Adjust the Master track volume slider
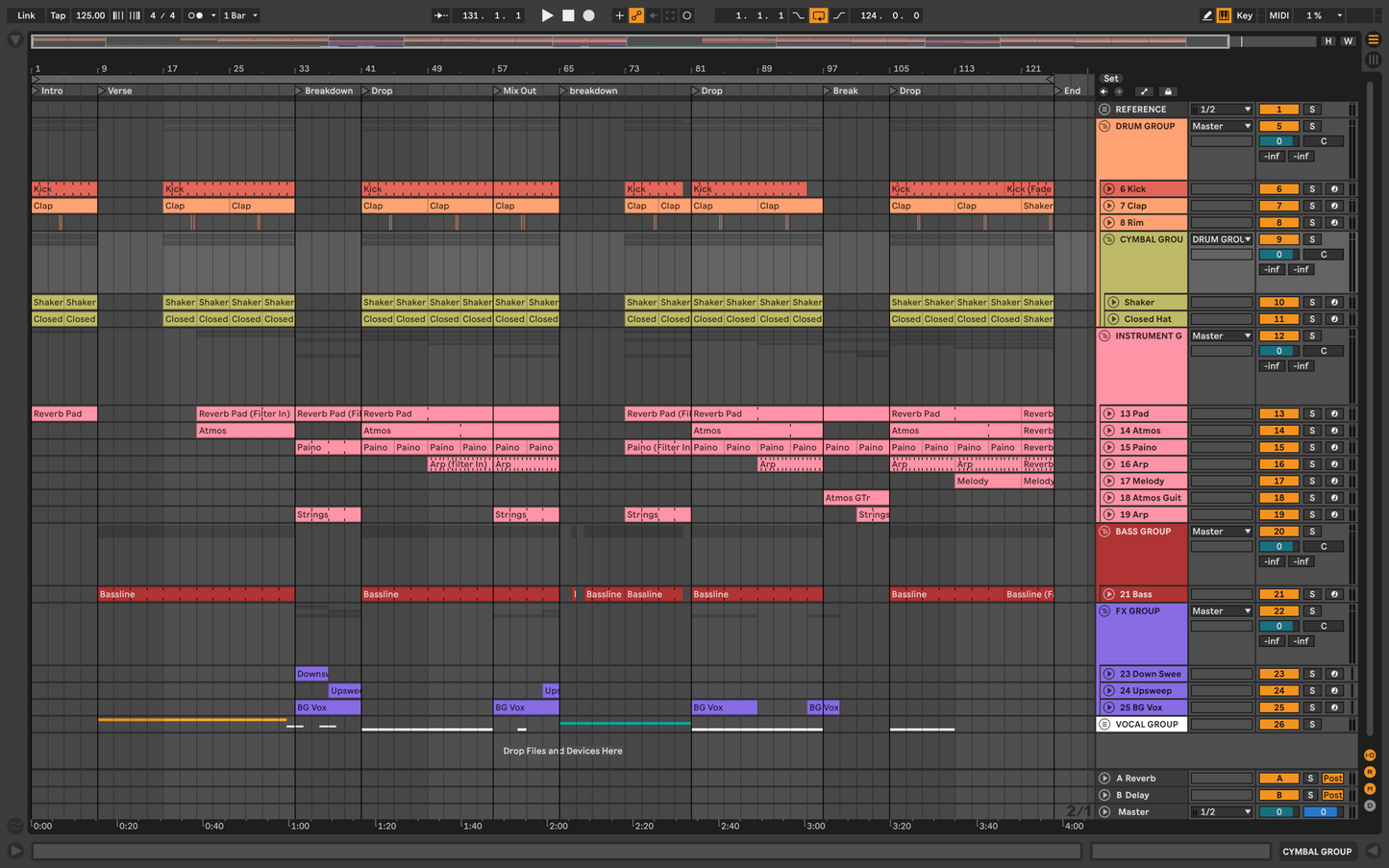Image resolution: width=1389 pixels, height=868 pixels. (1278, 812)
